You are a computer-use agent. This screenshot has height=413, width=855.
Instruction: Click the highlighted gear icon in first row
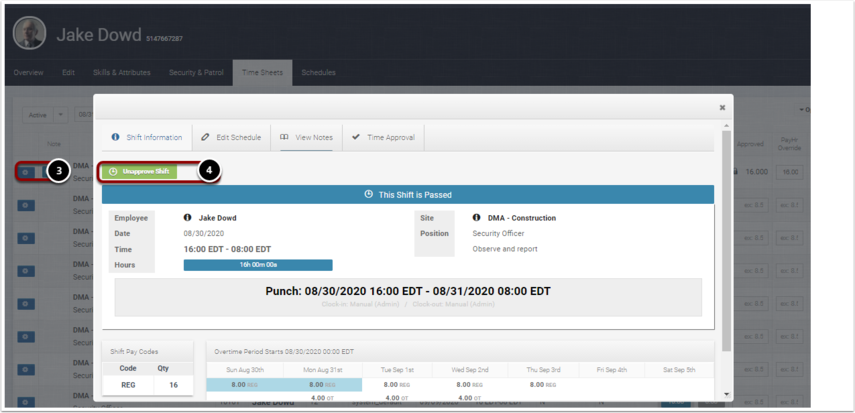click(26, 172)
